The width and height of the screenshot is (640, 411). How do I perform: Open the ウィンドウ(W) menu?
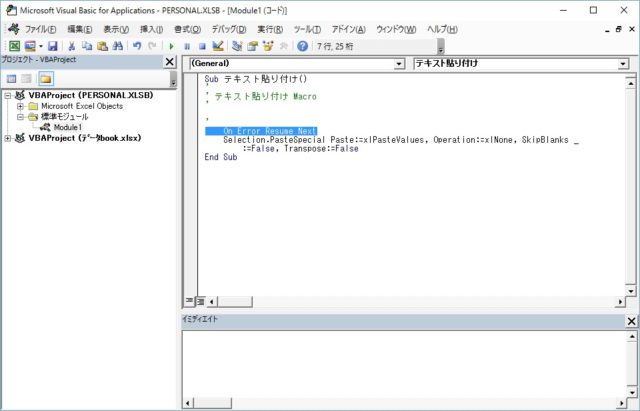pos(396,29)
